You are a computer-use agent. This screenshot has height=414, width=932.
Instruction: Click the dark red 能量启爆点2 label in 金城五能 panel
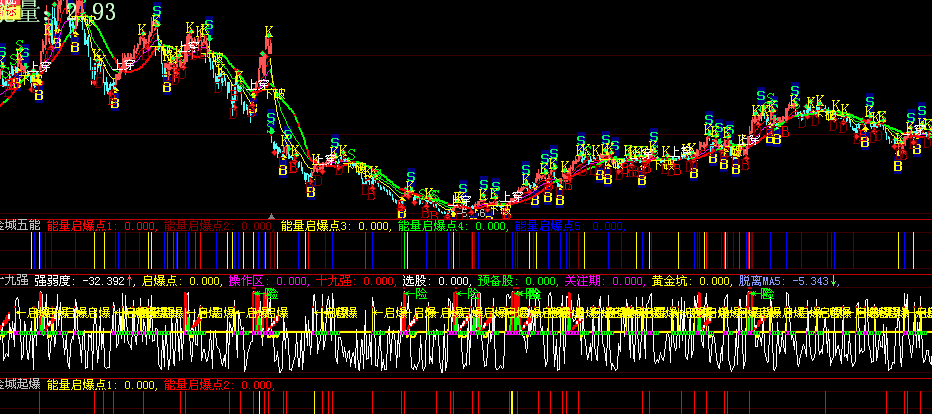point(218,226)
